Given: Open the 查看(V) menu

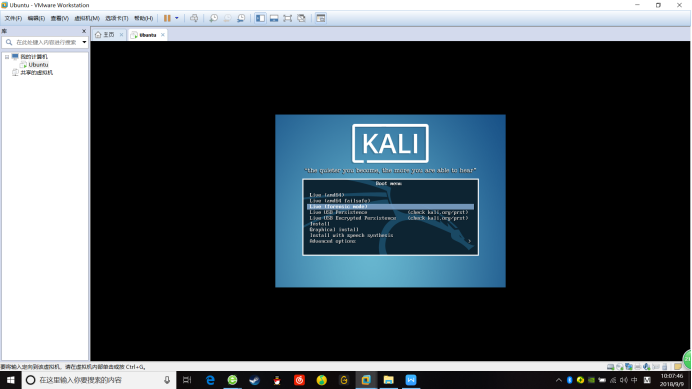Looking at the screenshot, I should coord(60,18).
